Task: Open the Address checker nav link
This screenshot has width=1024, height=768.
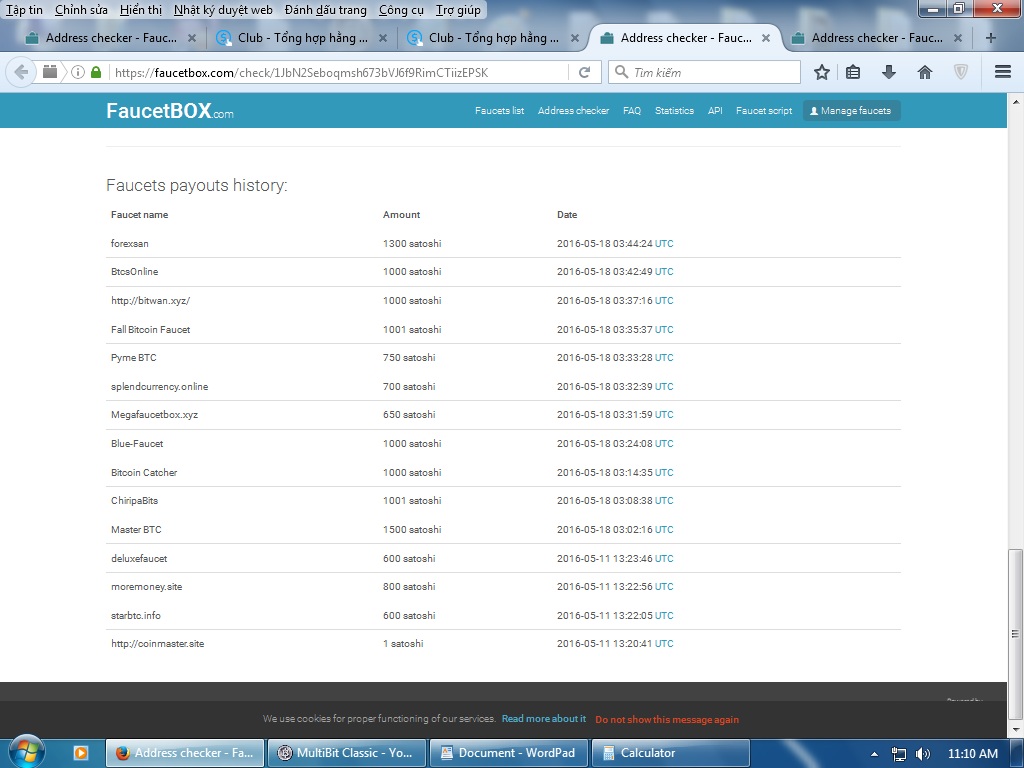Action: [573, 110]
